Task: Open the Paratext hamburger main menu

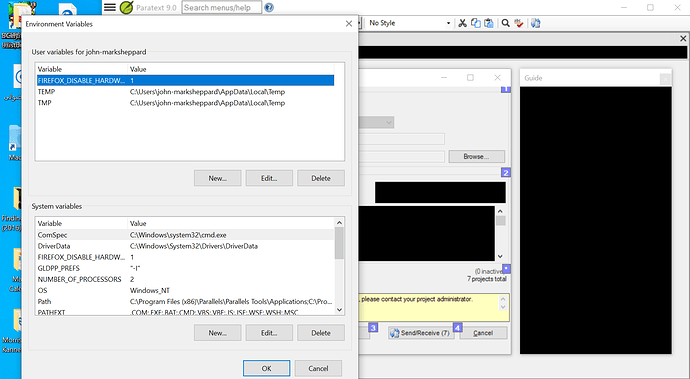Action: (110, 7)
